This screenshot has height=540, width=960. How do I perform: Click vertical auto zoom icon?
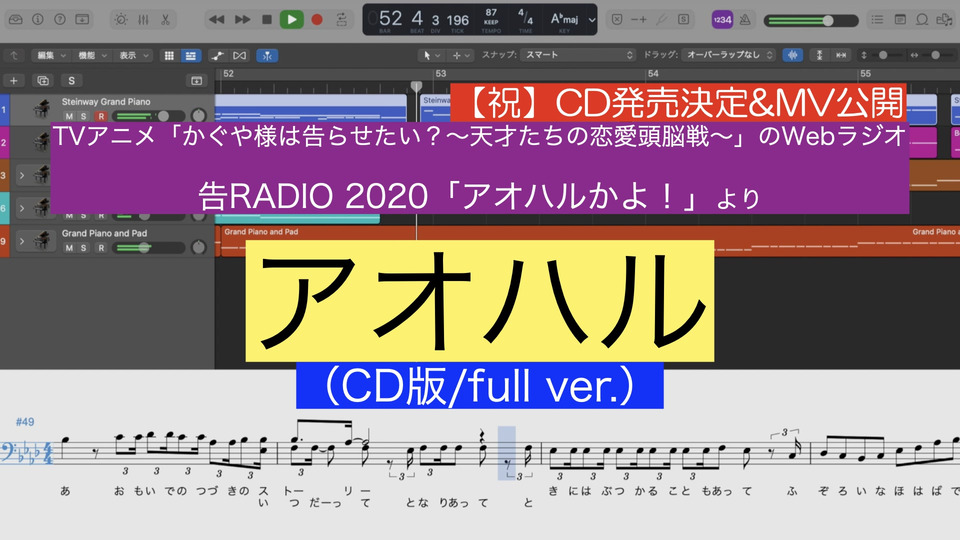[819, 55]
